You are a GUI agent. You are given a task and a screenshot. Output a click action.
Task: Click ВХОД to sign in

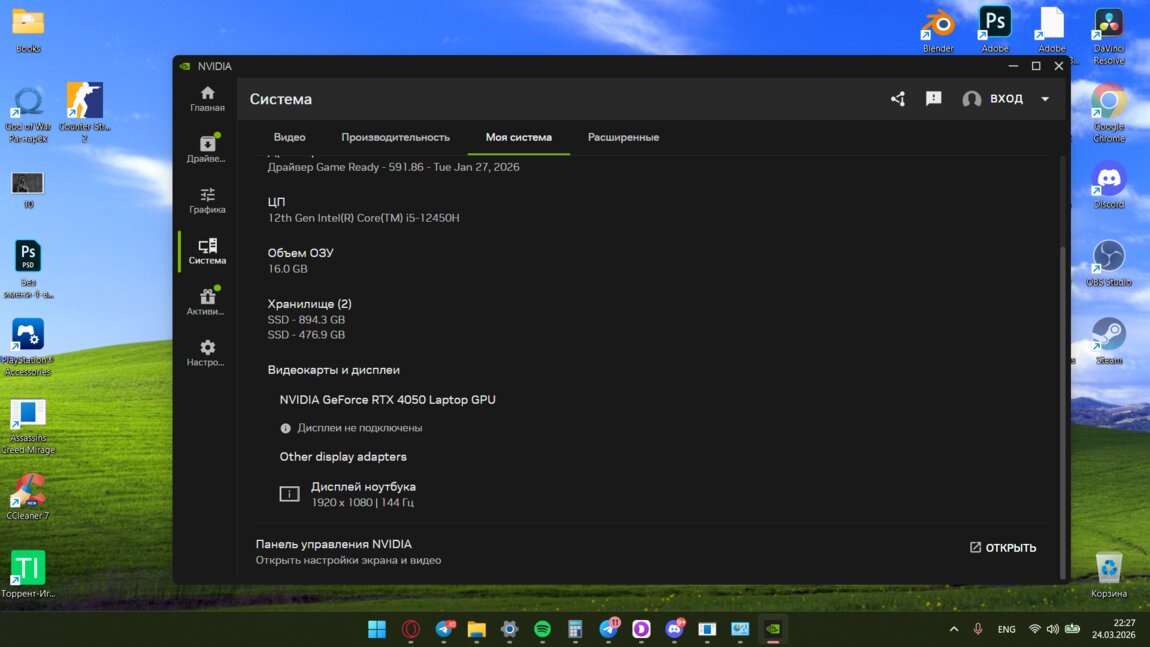[x=1006, y=99]
